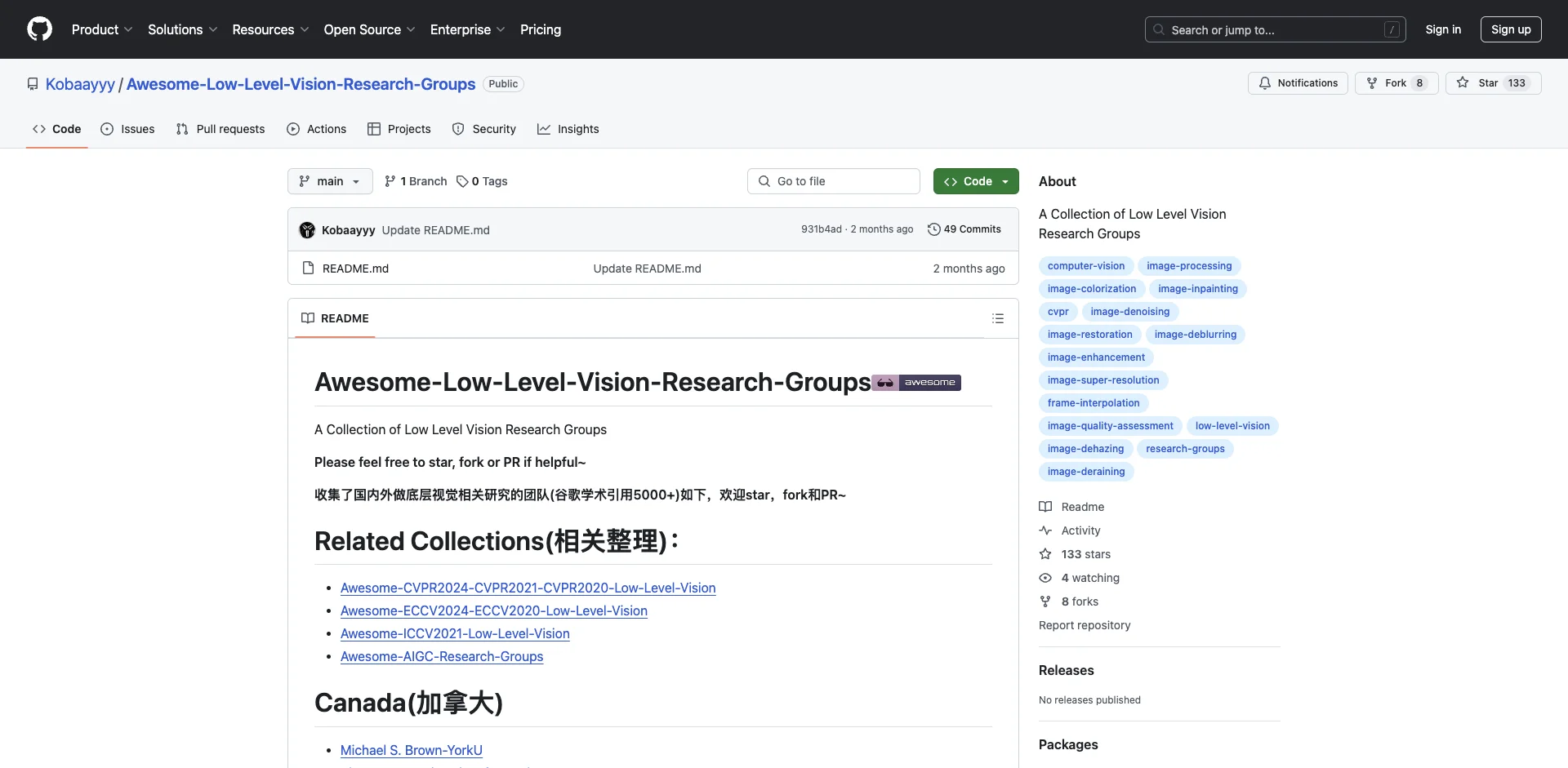Image resolution: width=1568 pixels, height=768 pixels.
Task: Click the image-enhancement topic tag
Action: [1096, 357]
